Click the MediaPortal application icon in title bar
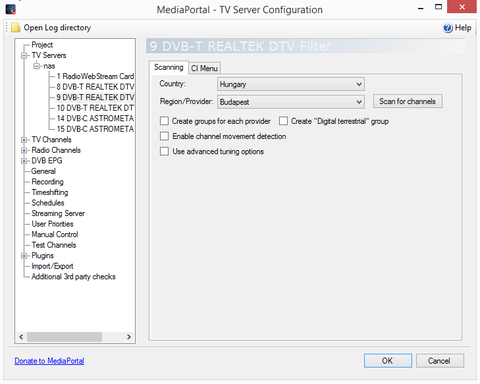 11,9
